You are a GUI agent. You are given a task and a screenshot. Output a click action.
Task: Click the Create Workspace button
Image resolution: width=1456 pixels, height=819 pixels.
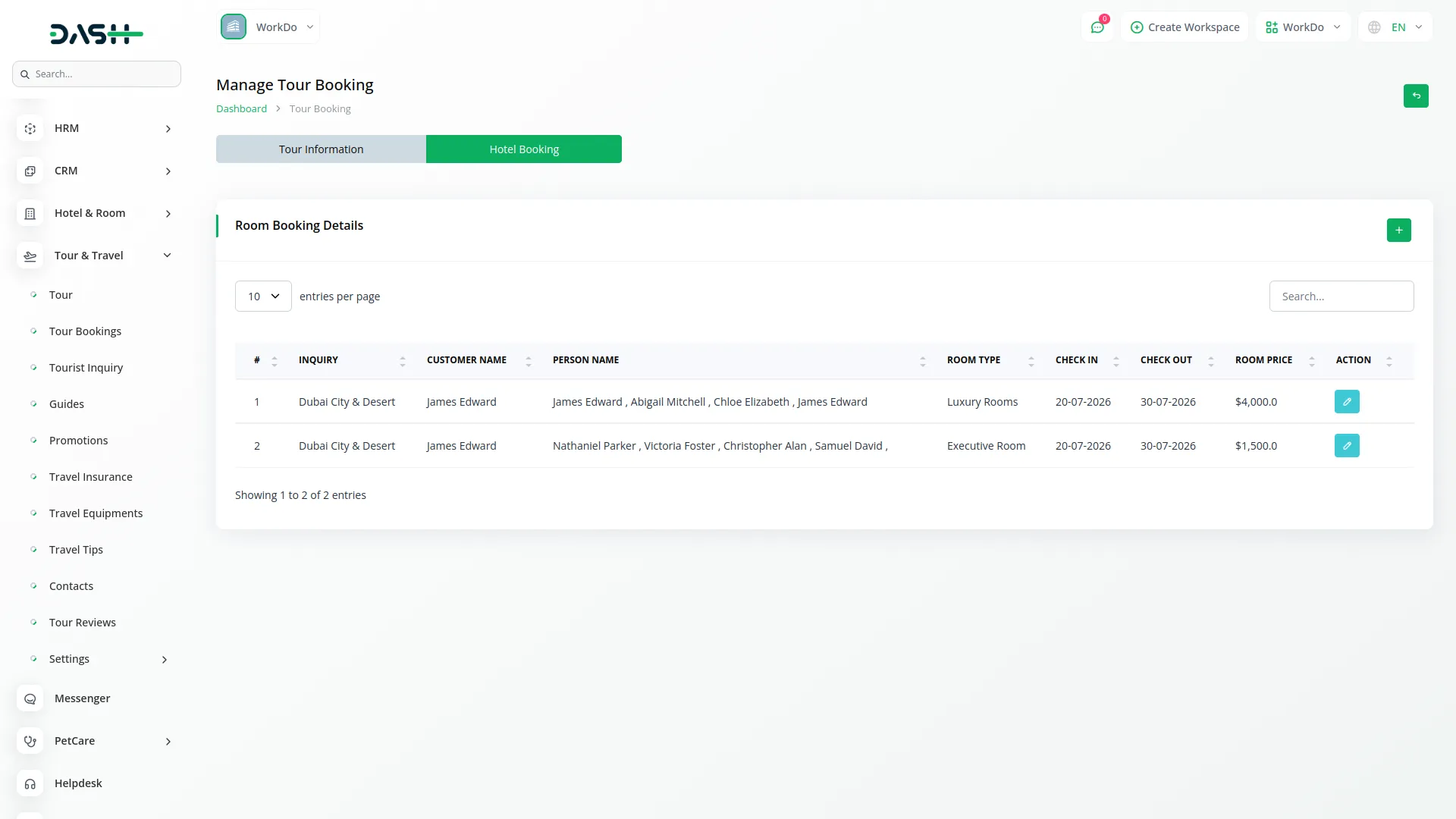pyautogui.click(x=1185, y=27)
